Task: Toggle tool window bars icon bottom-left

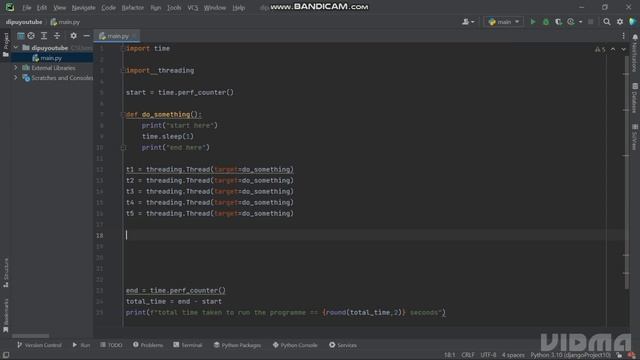Action: [x=6, y=355]
